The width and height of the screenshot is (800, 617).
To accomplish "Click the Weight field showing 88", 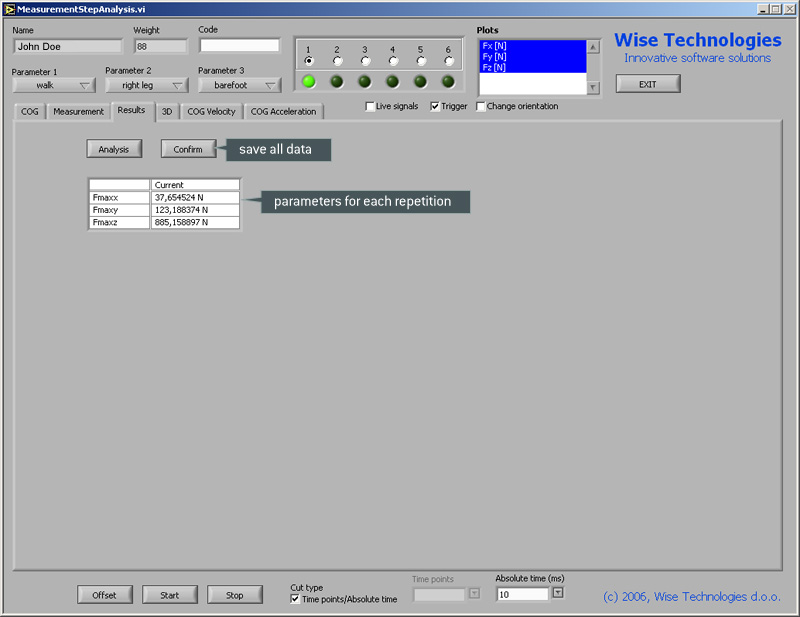I will [x=160, y=46].
